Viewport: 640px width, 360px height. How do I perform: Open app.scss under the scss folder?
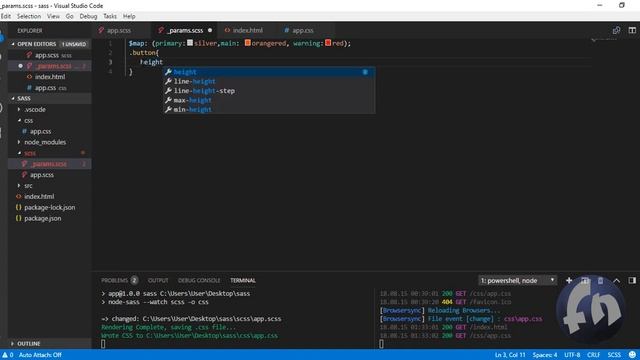click(50, 175)
